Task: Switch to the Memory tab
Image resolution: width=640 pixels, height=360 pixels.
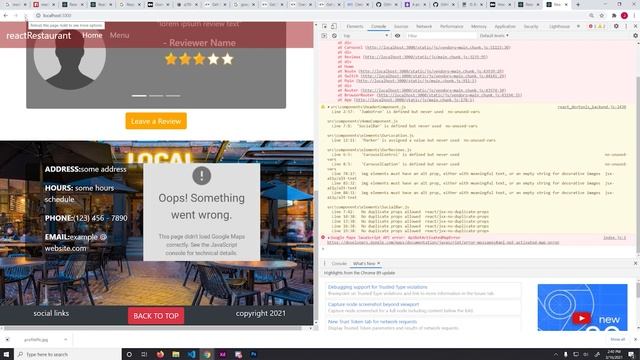Action: [478, 27]
